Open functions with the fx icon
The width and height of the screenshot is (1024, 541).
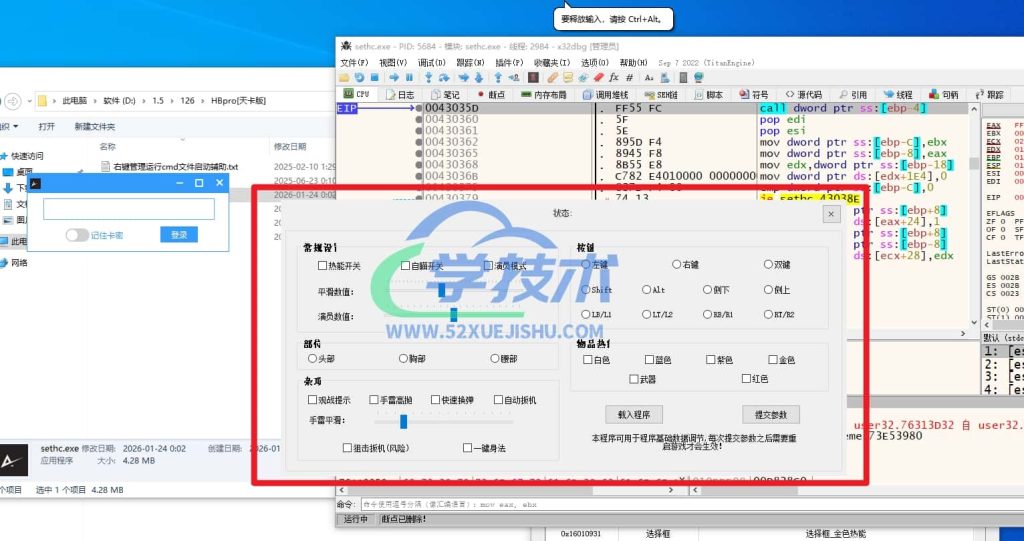coord(613,77)
